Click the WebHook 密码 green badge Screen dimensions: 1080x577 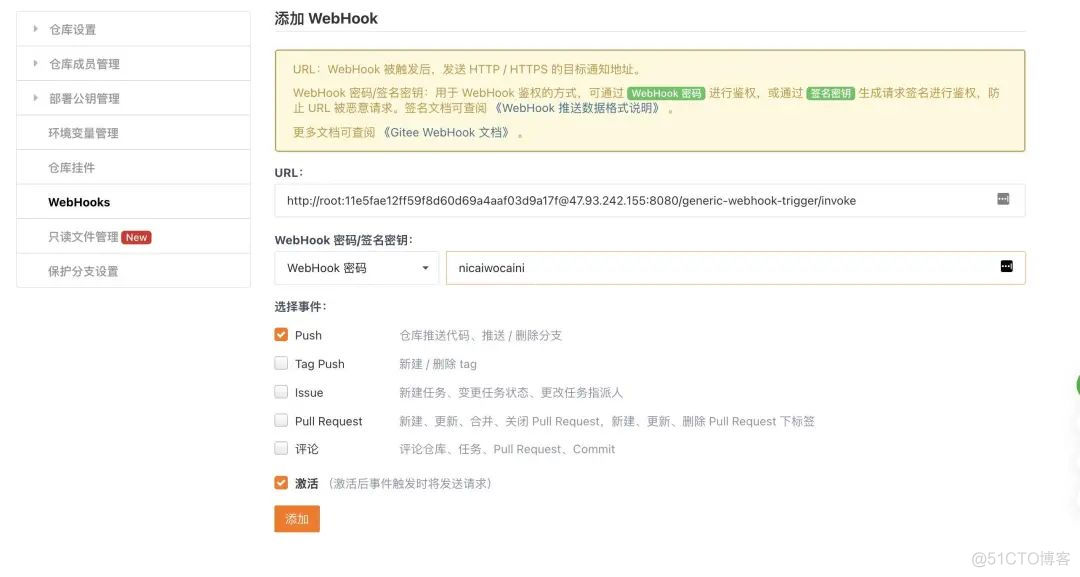click(664, 92)
